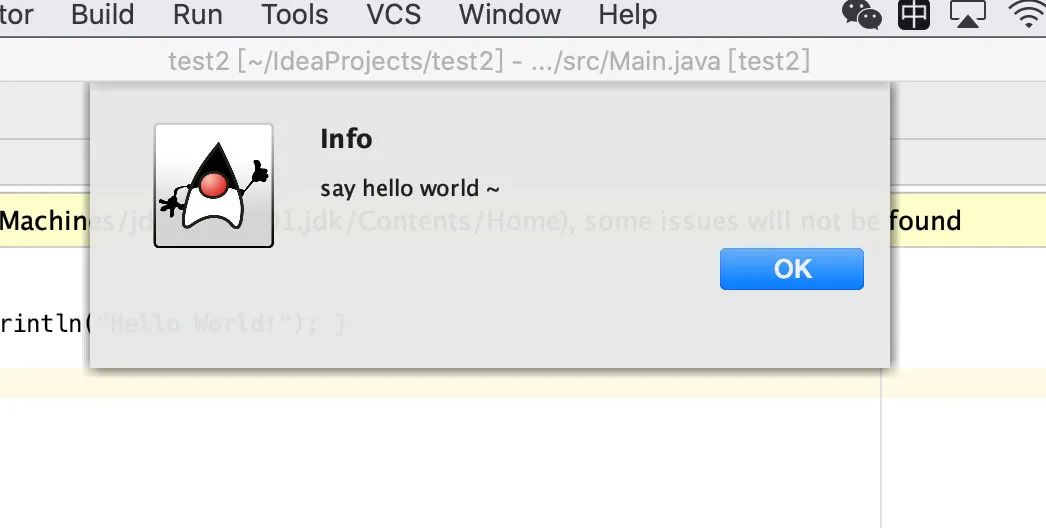
Task: Open the Tools menu
Action: [294, 15]
